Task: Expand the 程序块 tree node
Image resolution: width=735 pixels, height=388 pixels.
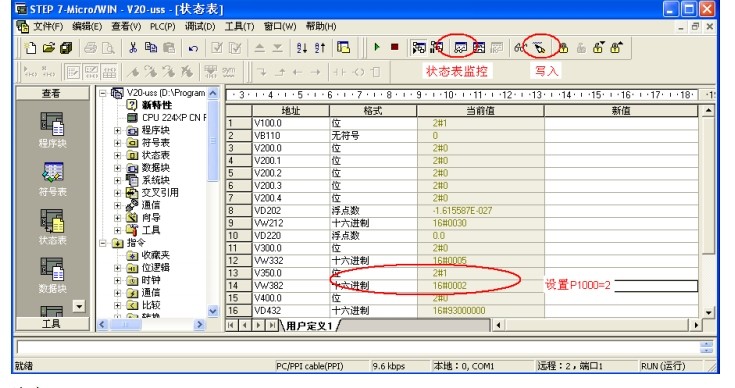Action: [118, 130]
